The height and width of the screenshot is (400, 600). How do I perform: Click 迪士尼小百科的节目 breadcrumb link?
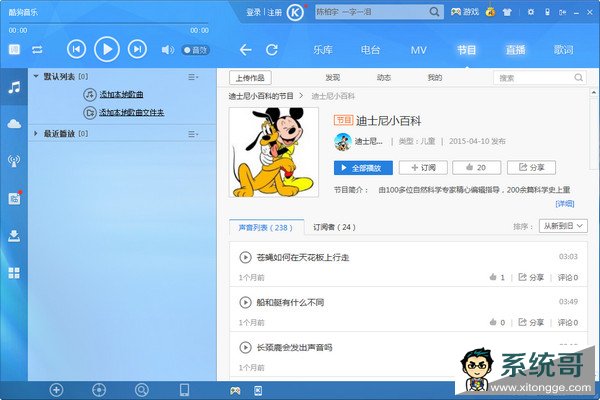pyautogui.click(x=261, y=96)
